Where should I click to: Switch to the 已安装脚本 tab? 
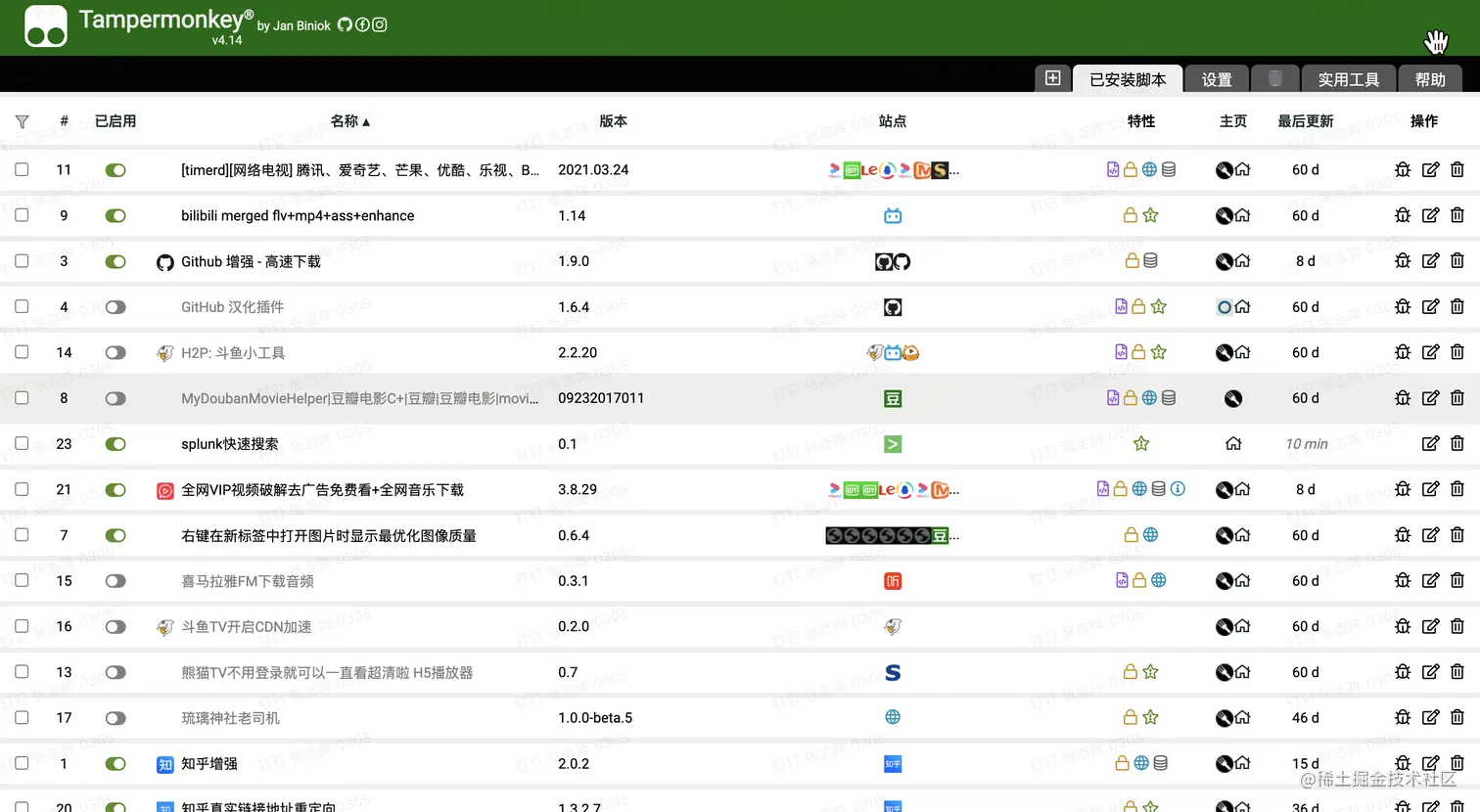coord(1128,79)
